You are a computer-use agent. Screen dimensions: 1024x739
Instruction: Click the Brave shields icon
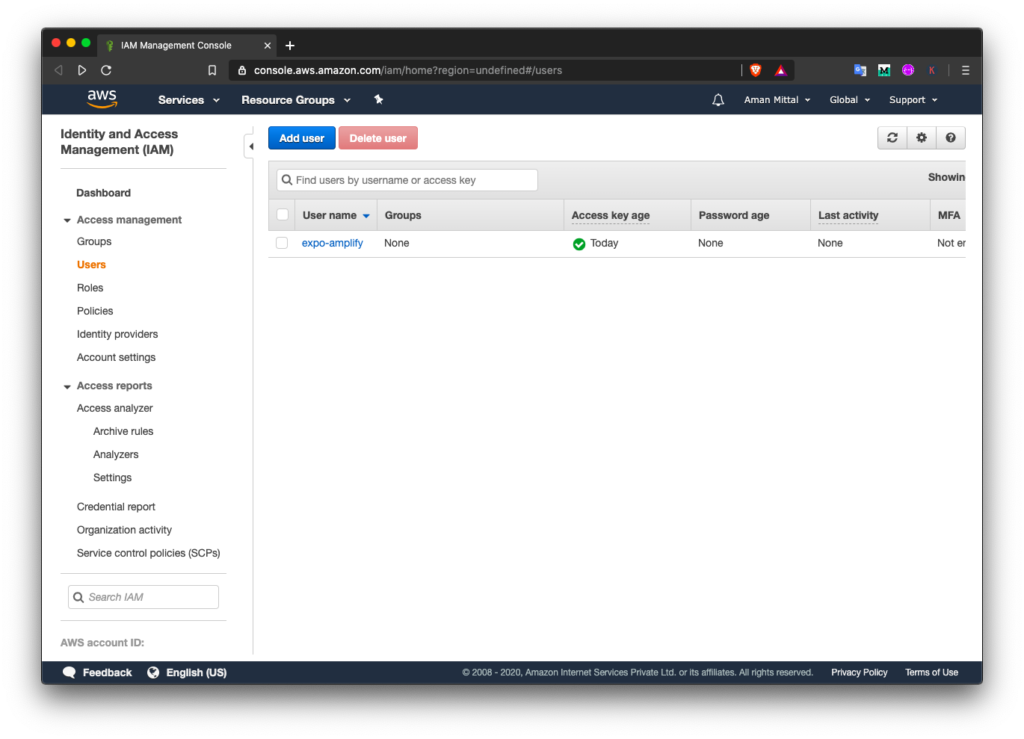click(756, 70)
